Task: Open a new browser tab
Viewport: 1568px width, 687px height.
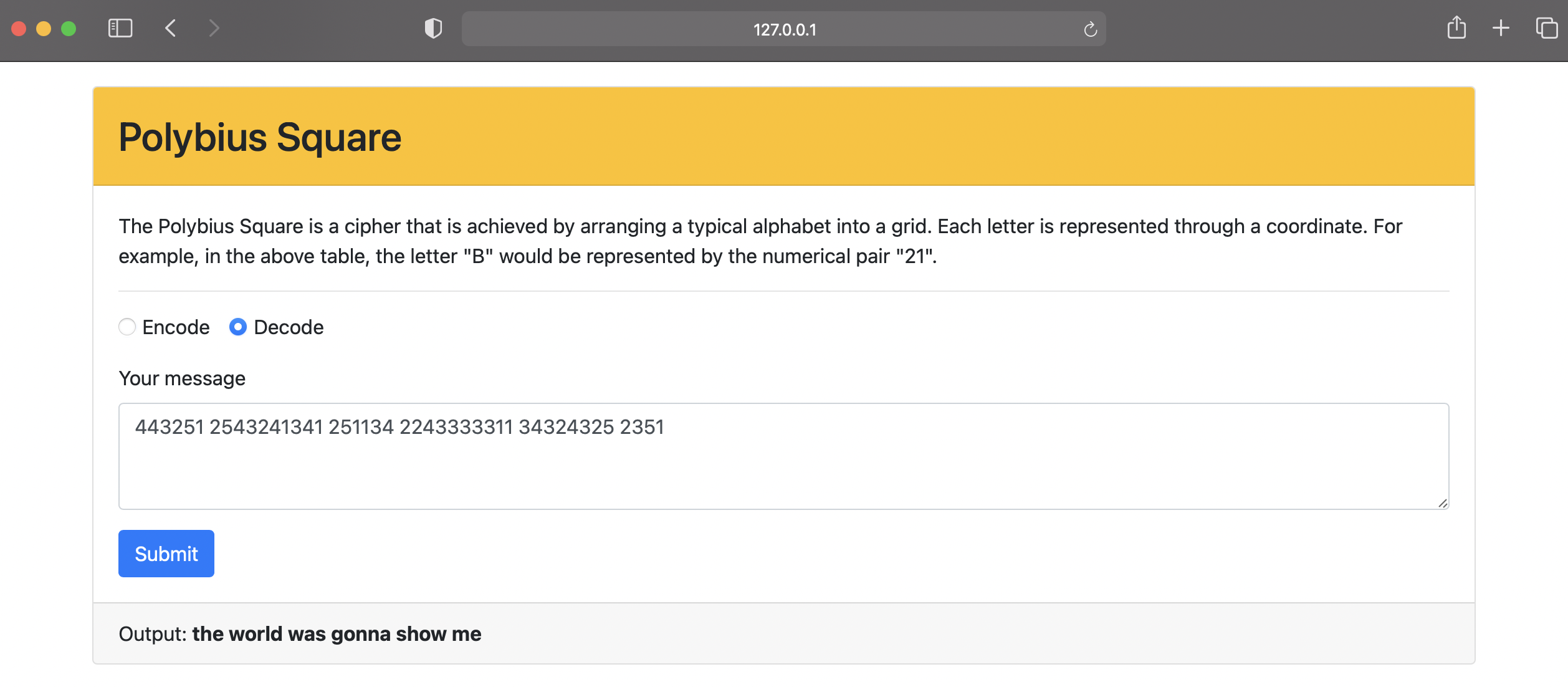Action: pos(1501,28)
